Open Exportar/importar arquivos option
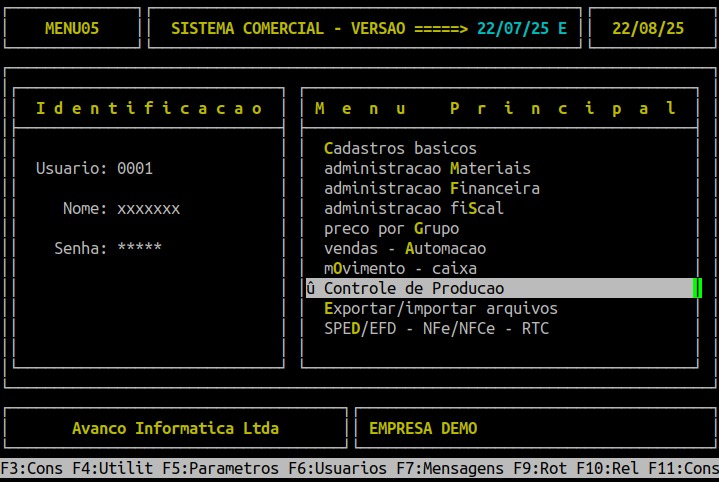 [x=441, y=308]
